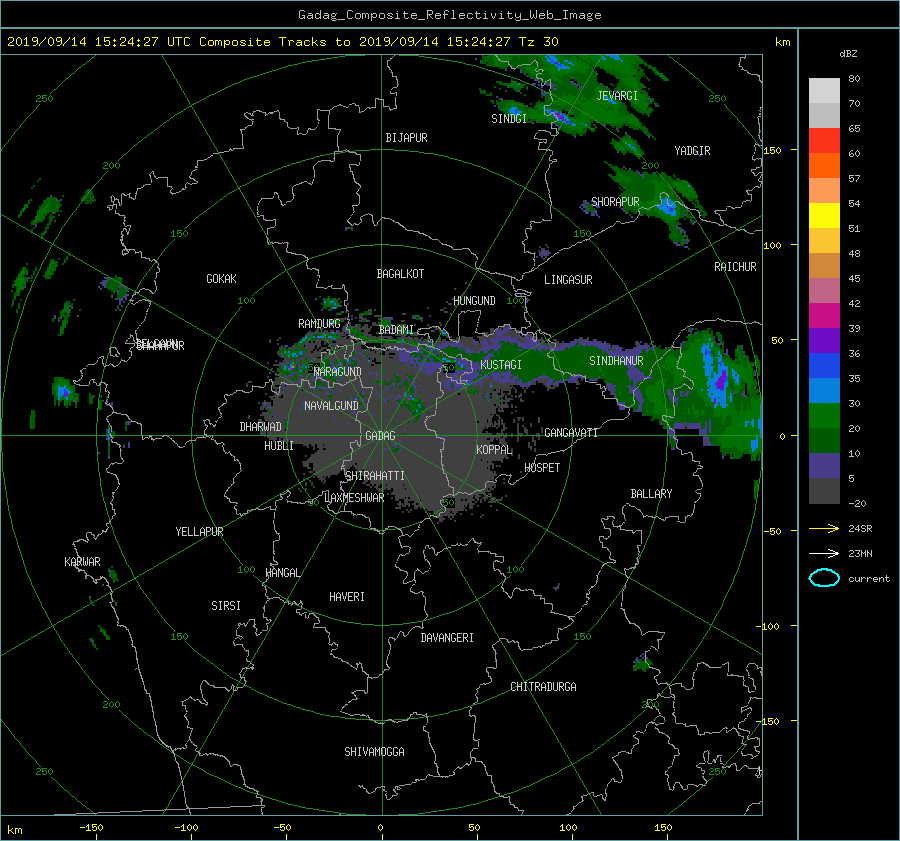This screenshot has width=900, height=841.
Task: Click the 2019/09/14 15:24:27 UTC Composite Tracks header
Action: coord(282,42)
